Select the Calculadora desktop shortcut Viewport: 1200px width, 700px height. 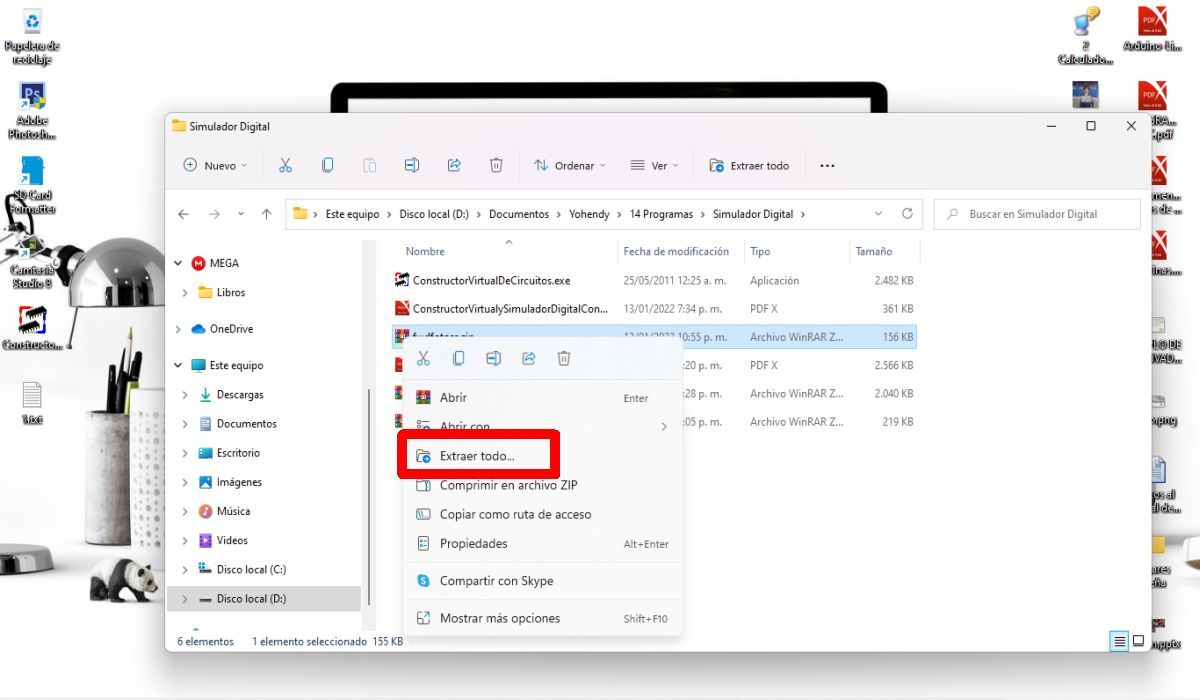point(1085,37)
